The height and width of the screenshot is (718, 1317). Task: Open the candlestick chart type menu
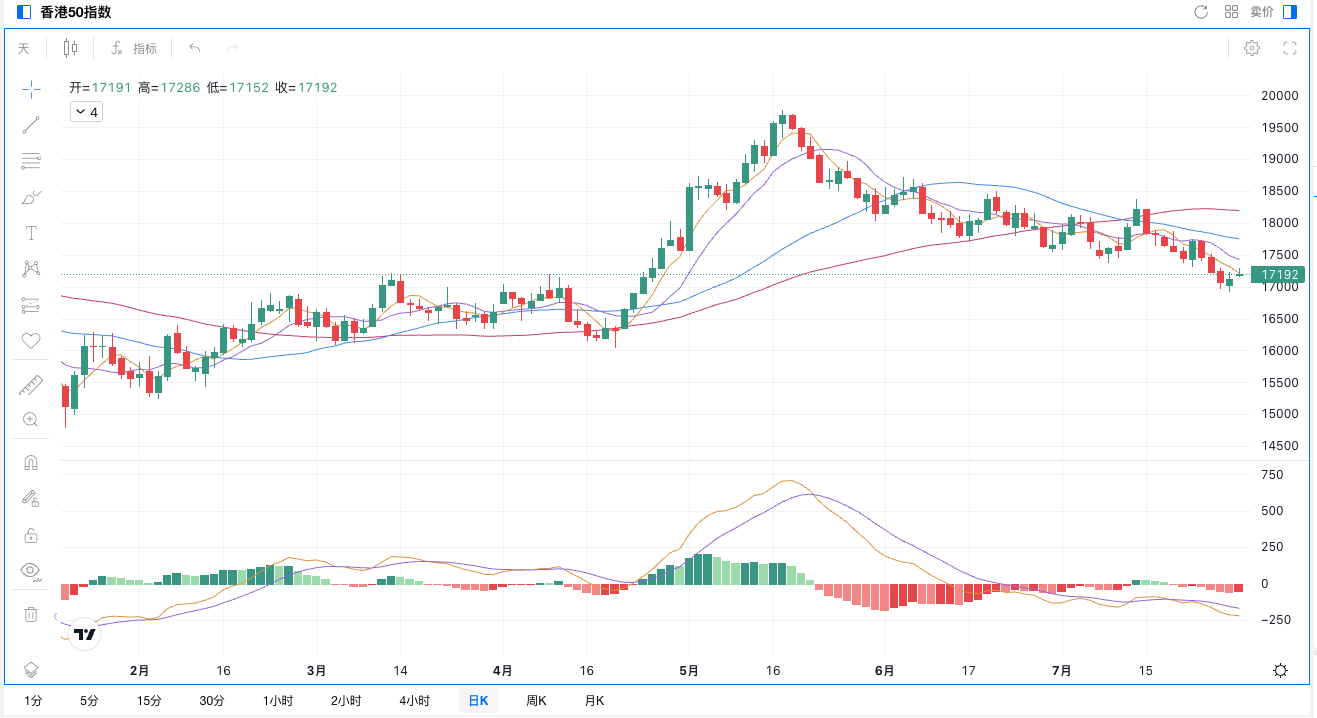pos(70,48)
